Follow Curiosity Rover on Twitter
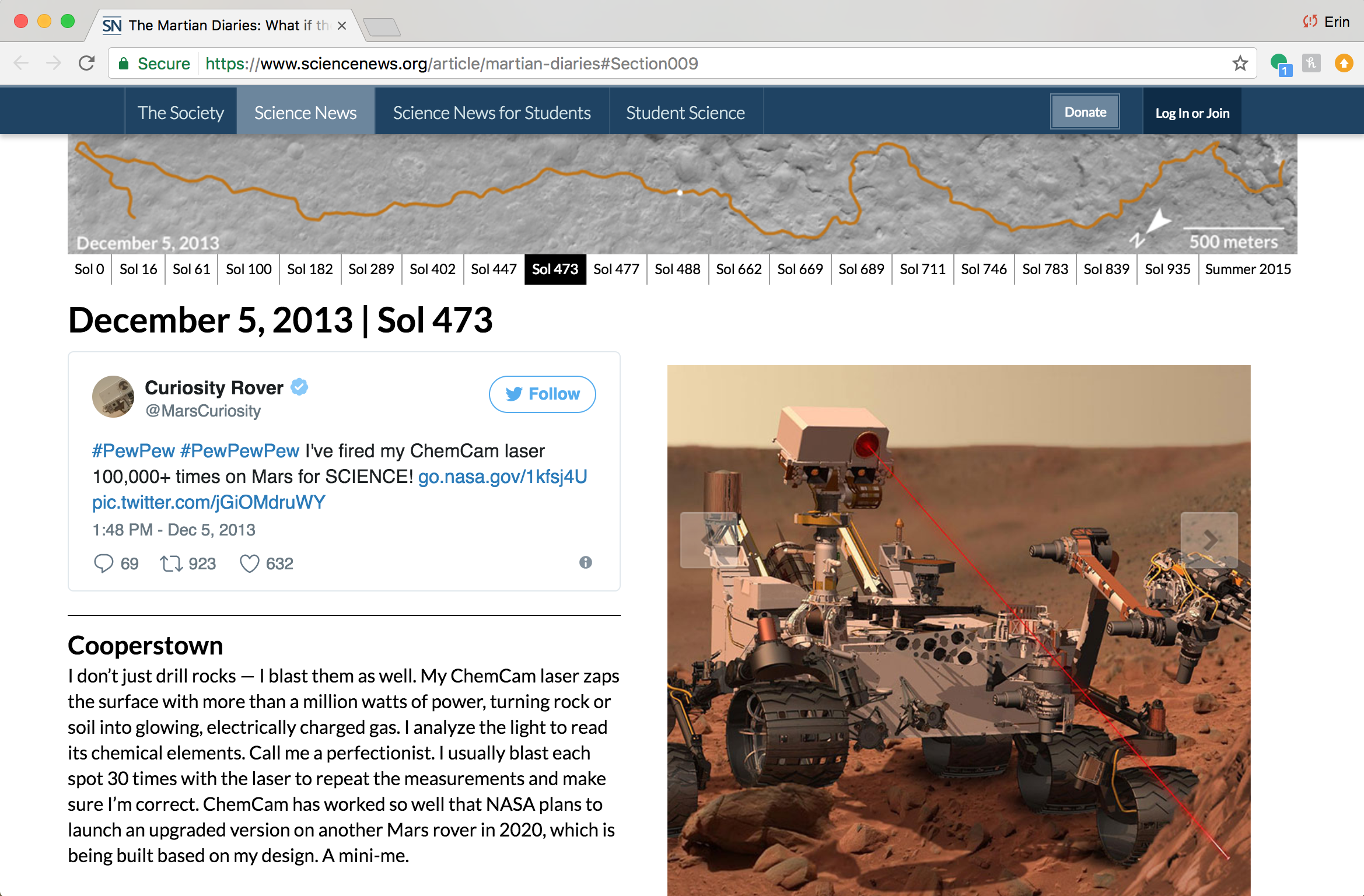Viewport: 1364px width, 896px height. point(542,394)
